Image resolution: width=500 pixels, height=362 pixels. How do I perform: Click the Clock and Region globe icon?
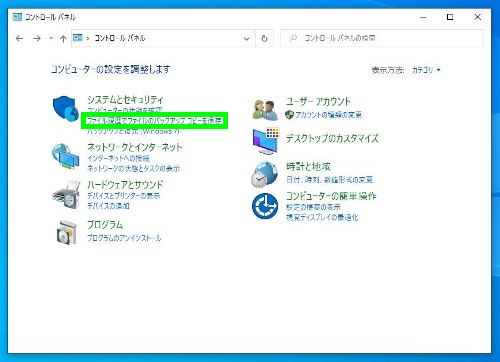[x=265, y=174]
